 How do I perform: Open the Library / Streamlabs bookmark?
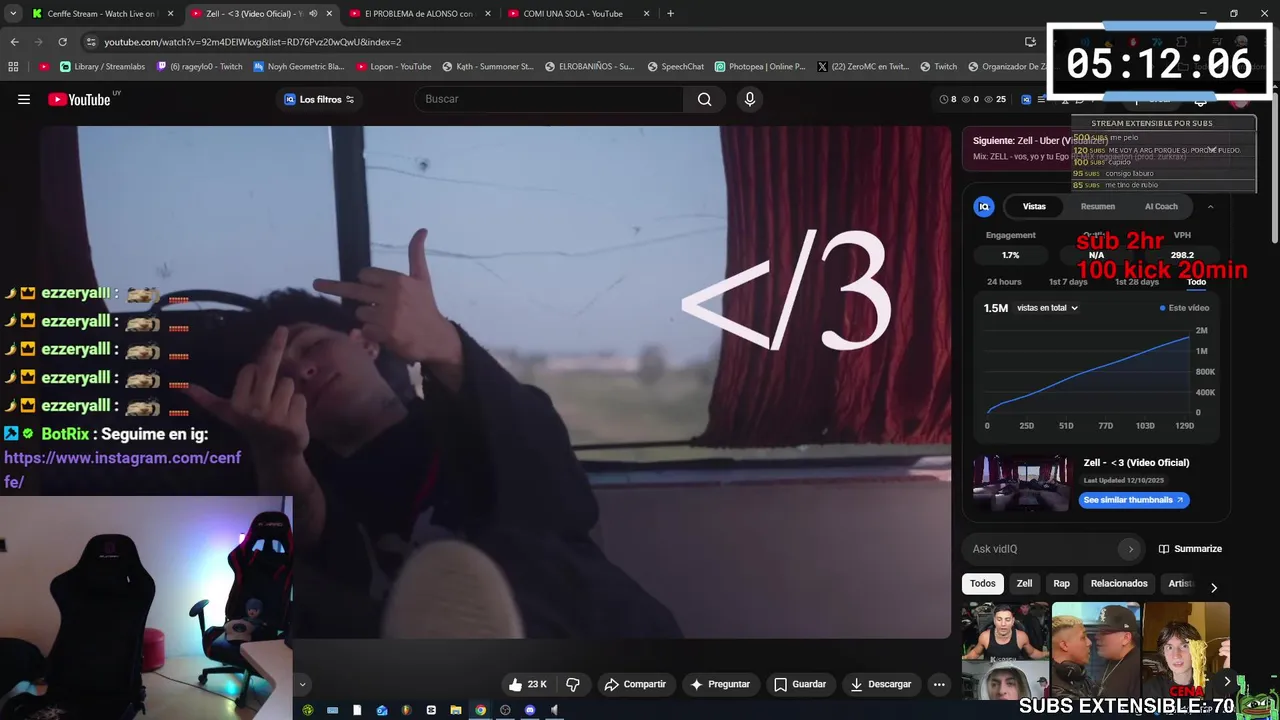coord(102,67)
